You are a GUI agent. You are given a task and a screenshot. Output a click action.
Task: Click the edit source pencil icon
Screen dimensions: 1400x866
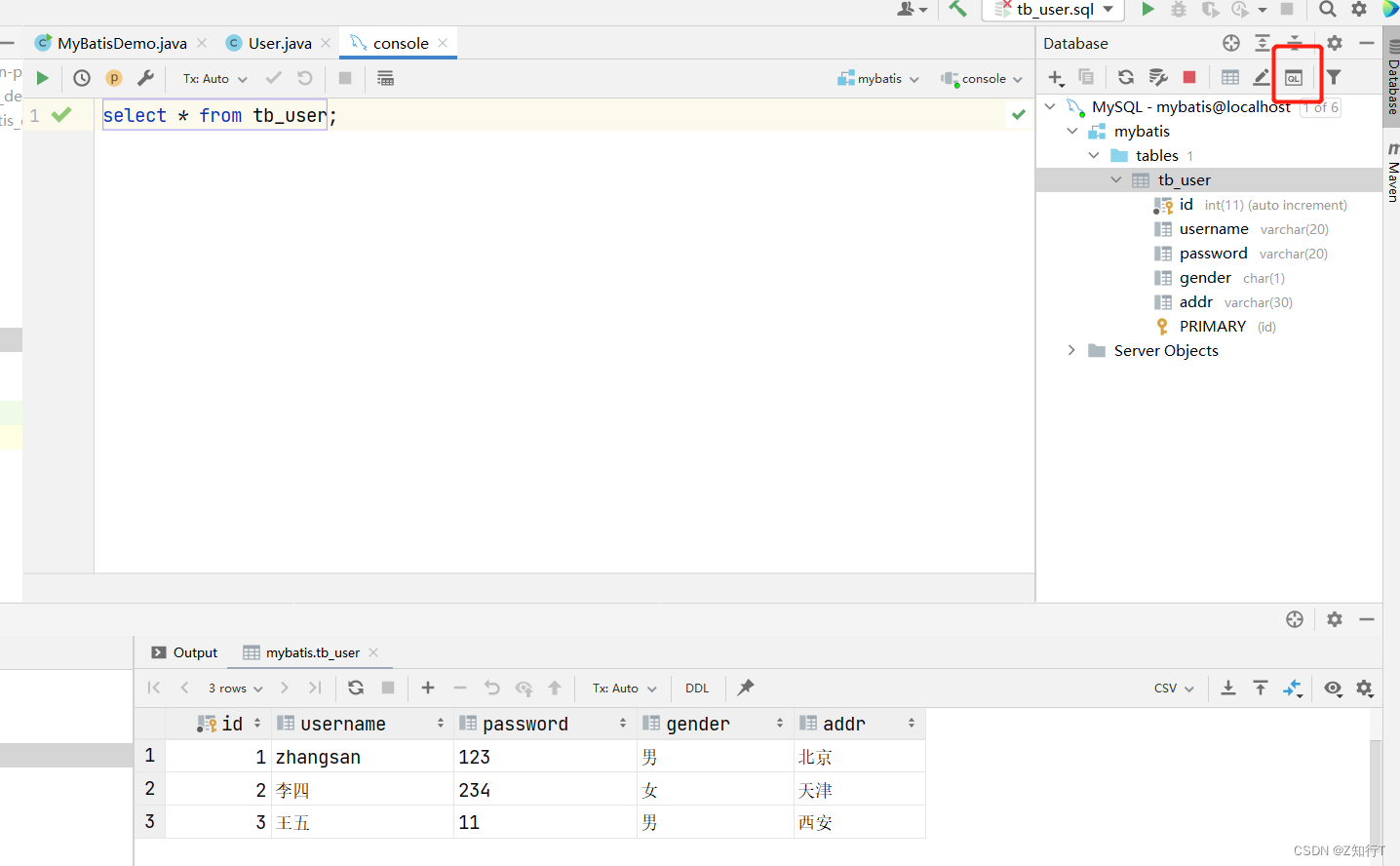click(1262, 77)
